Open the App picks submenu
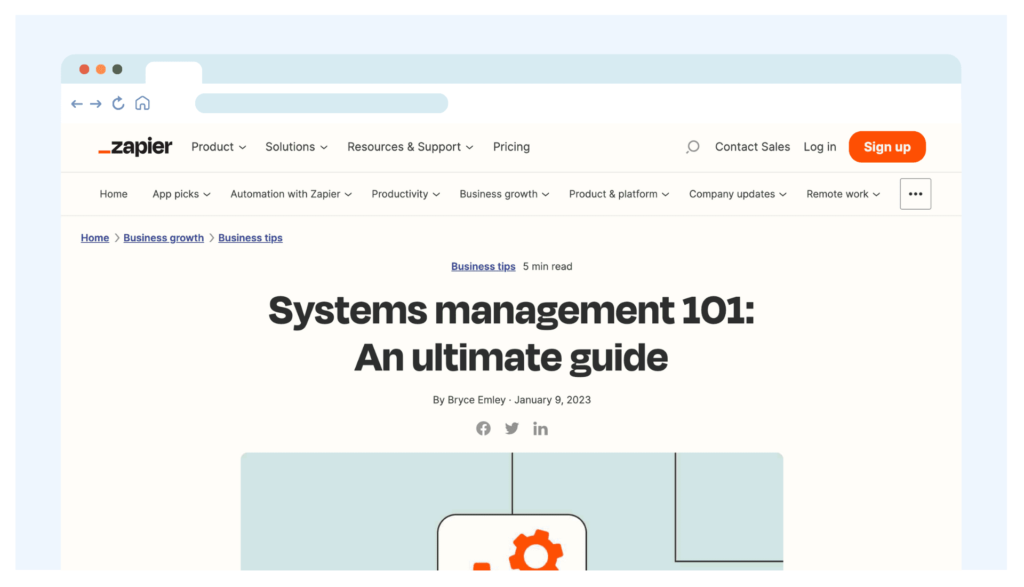Screen dimensions: 1024x587 coord(182,194)
